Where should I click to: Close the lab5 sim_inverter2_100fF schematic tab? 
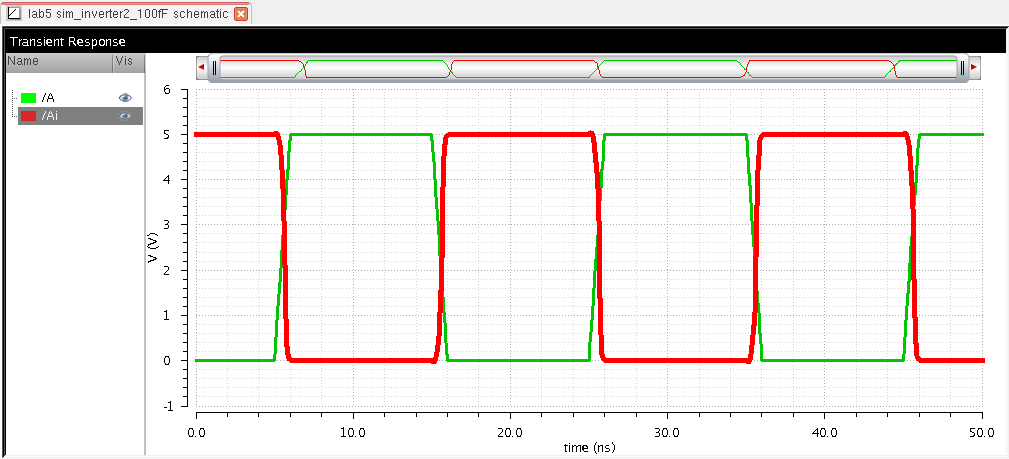coord(241,14)
